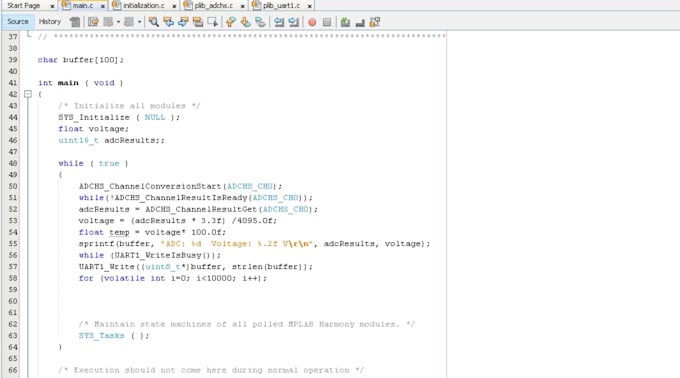Click line number 55 in gutter

pos(13,244)
